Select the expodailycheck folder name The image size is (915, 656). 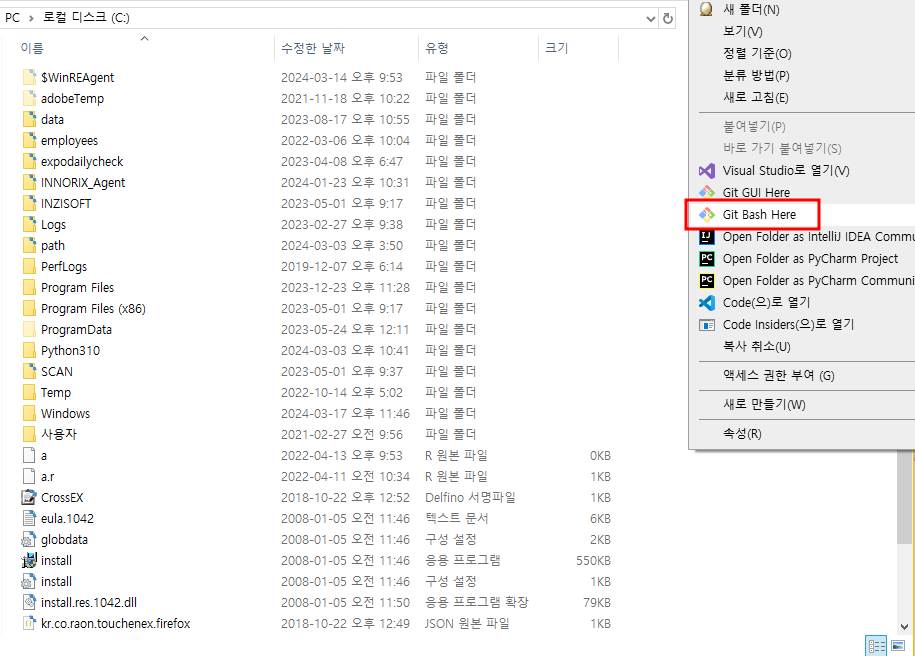pos(82,162)
